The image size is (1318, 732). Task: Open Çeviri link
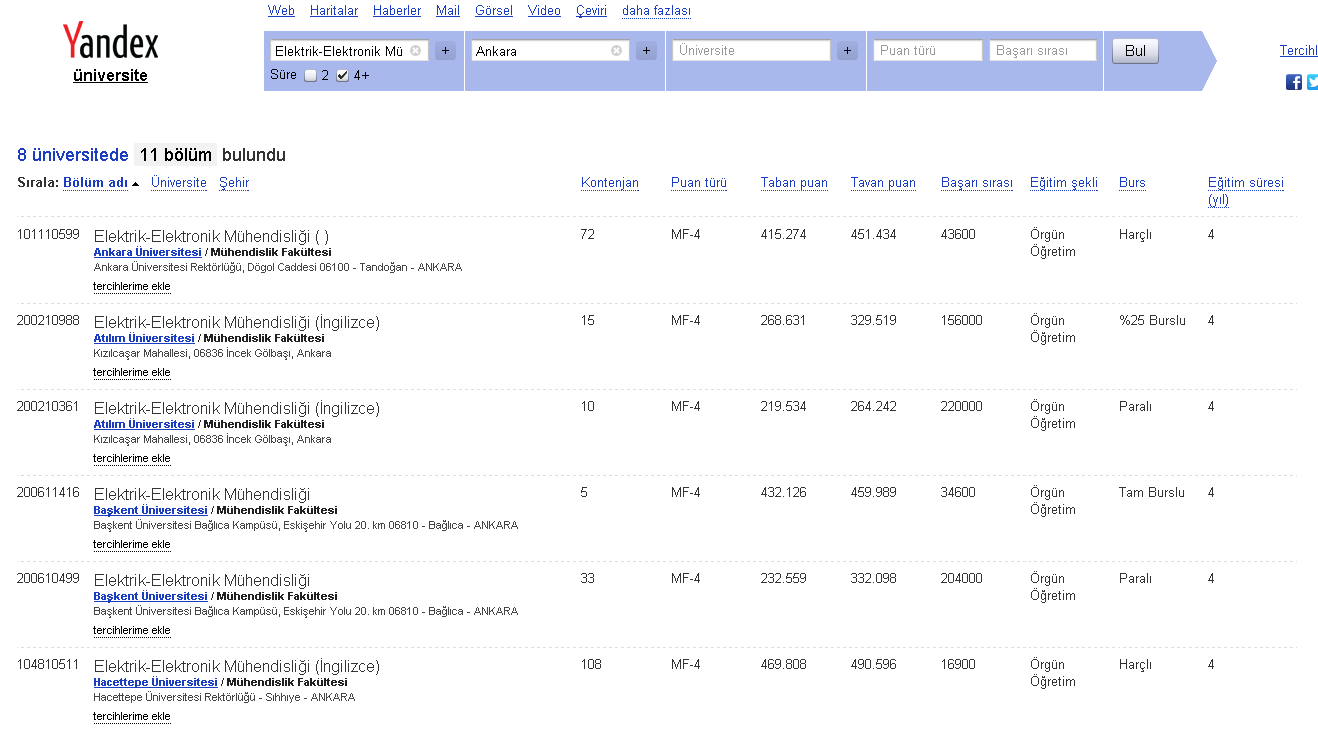coord(591,11)
